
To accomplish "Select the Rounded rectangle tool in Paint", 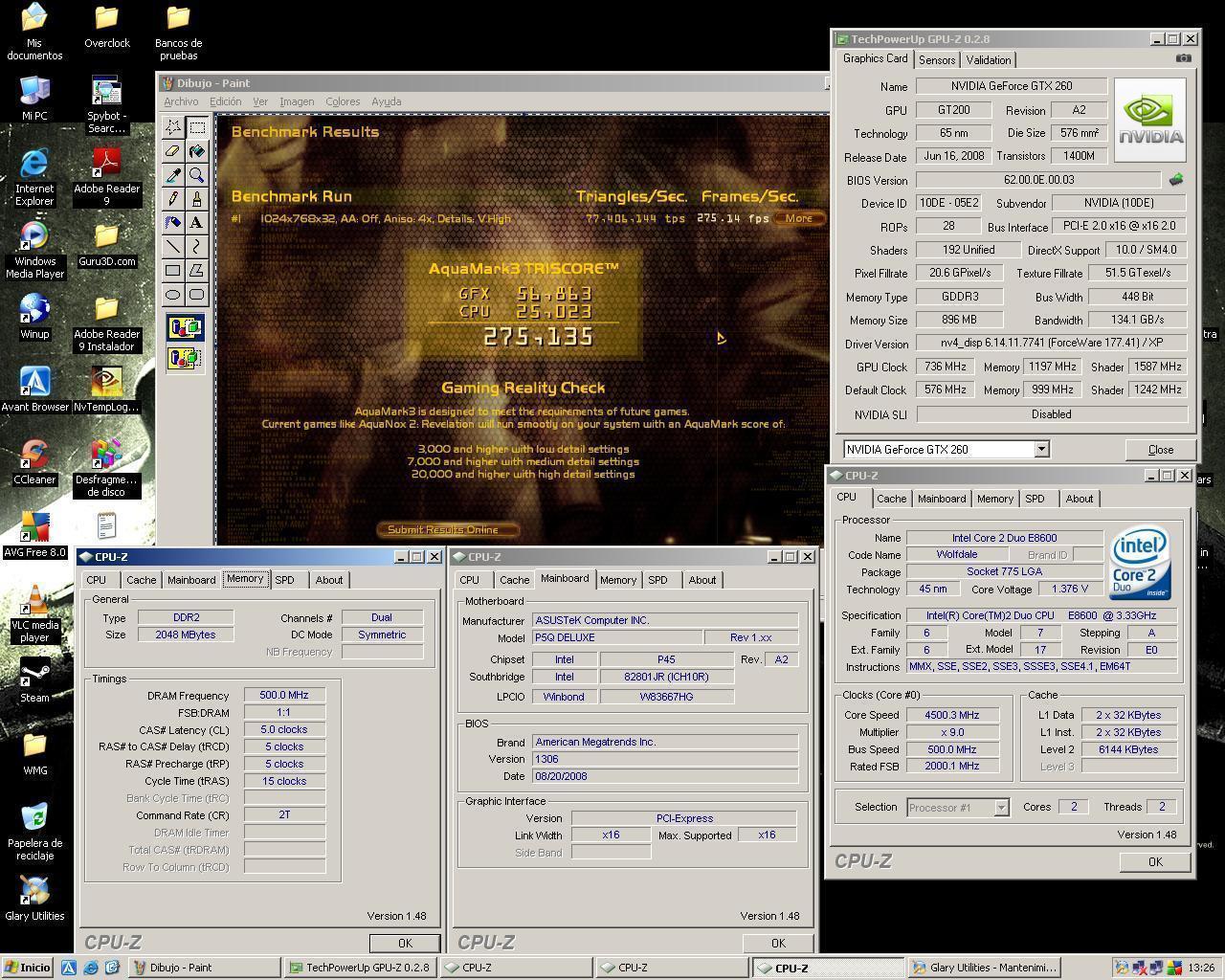I will (x=197, y=295).
